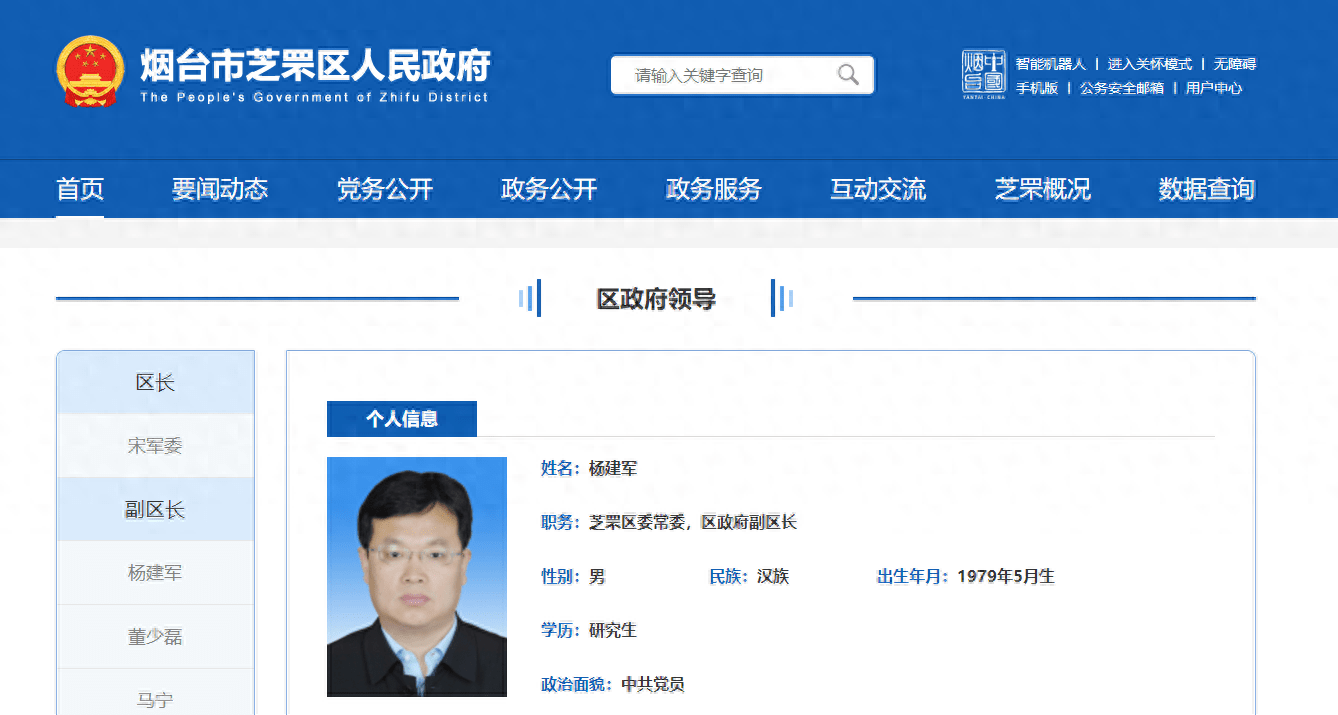Switch to 手机版 mobile version
The width and height of the screenshot is (1338, 715).
coord(1037,88)
